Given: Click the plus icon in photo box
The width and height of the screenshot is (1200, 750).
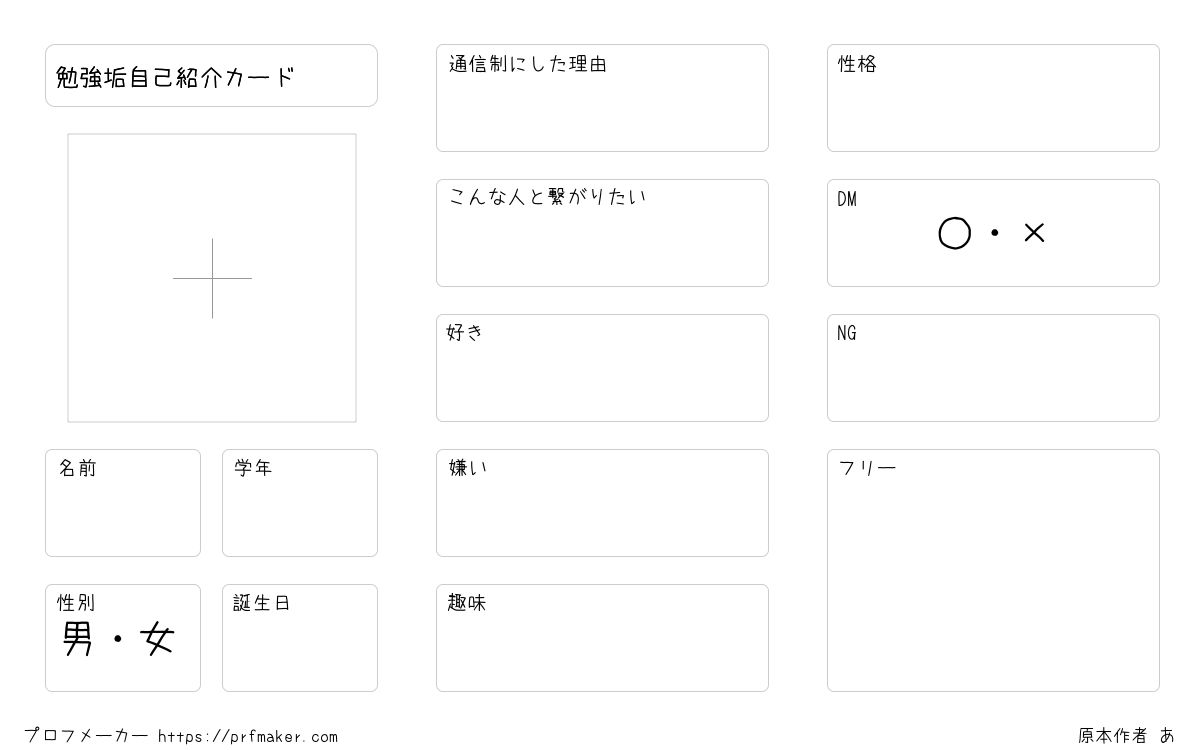Looking at the screenshot, I should pyautogui.click(x=212, y=278).
